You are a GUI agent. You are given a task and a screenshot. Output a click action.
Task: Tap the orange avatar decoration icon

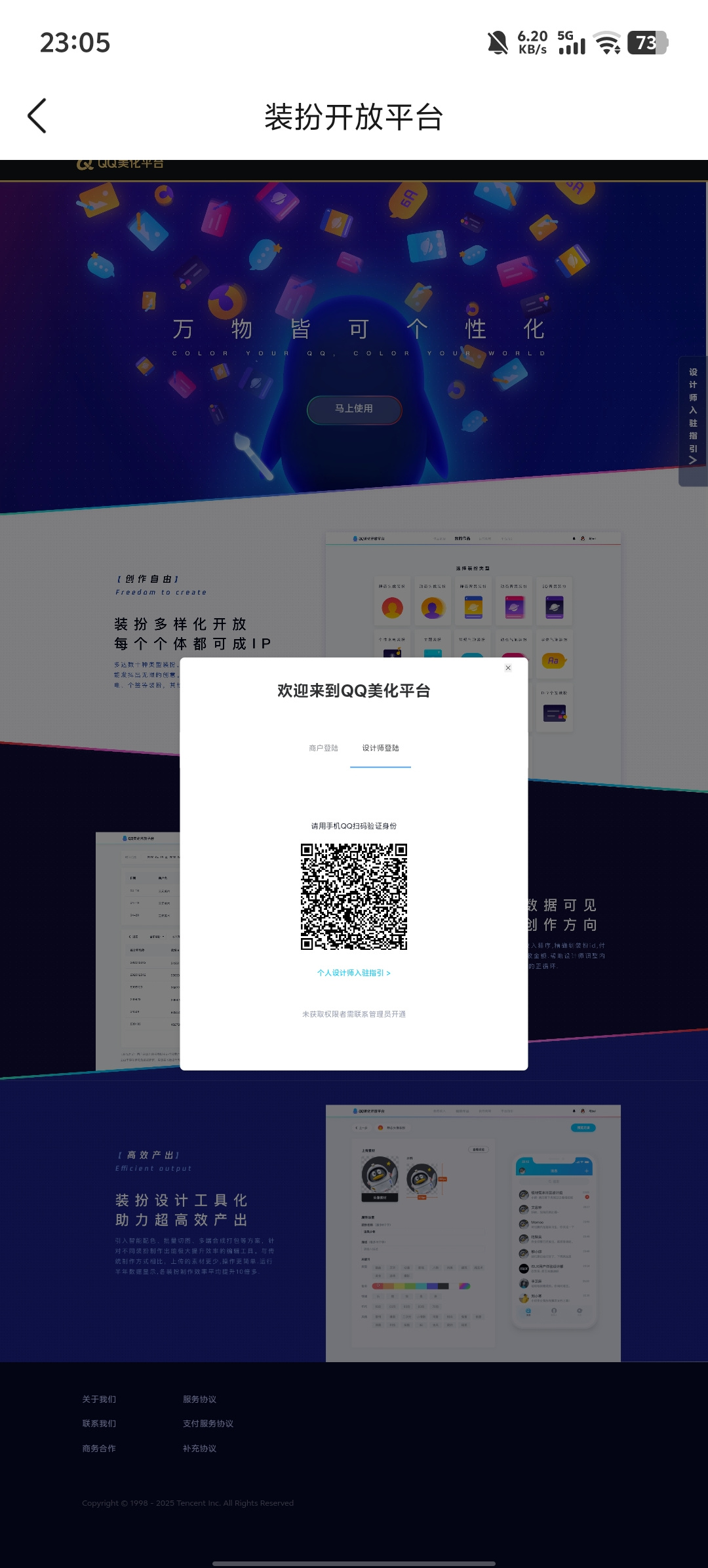(x=392, y=608)
